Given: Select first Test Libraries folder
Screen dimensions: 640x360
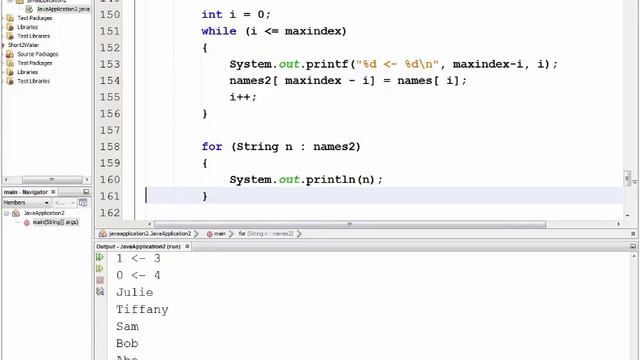Looking at the screenshot, I should click(x=33, y=36).
